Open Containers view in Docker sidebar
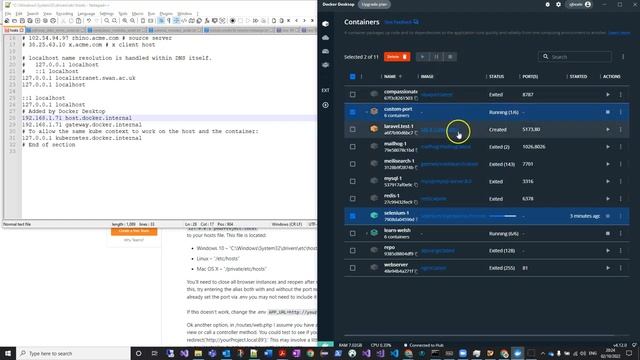Screen dimensions: 640x360 pos(325,24)
